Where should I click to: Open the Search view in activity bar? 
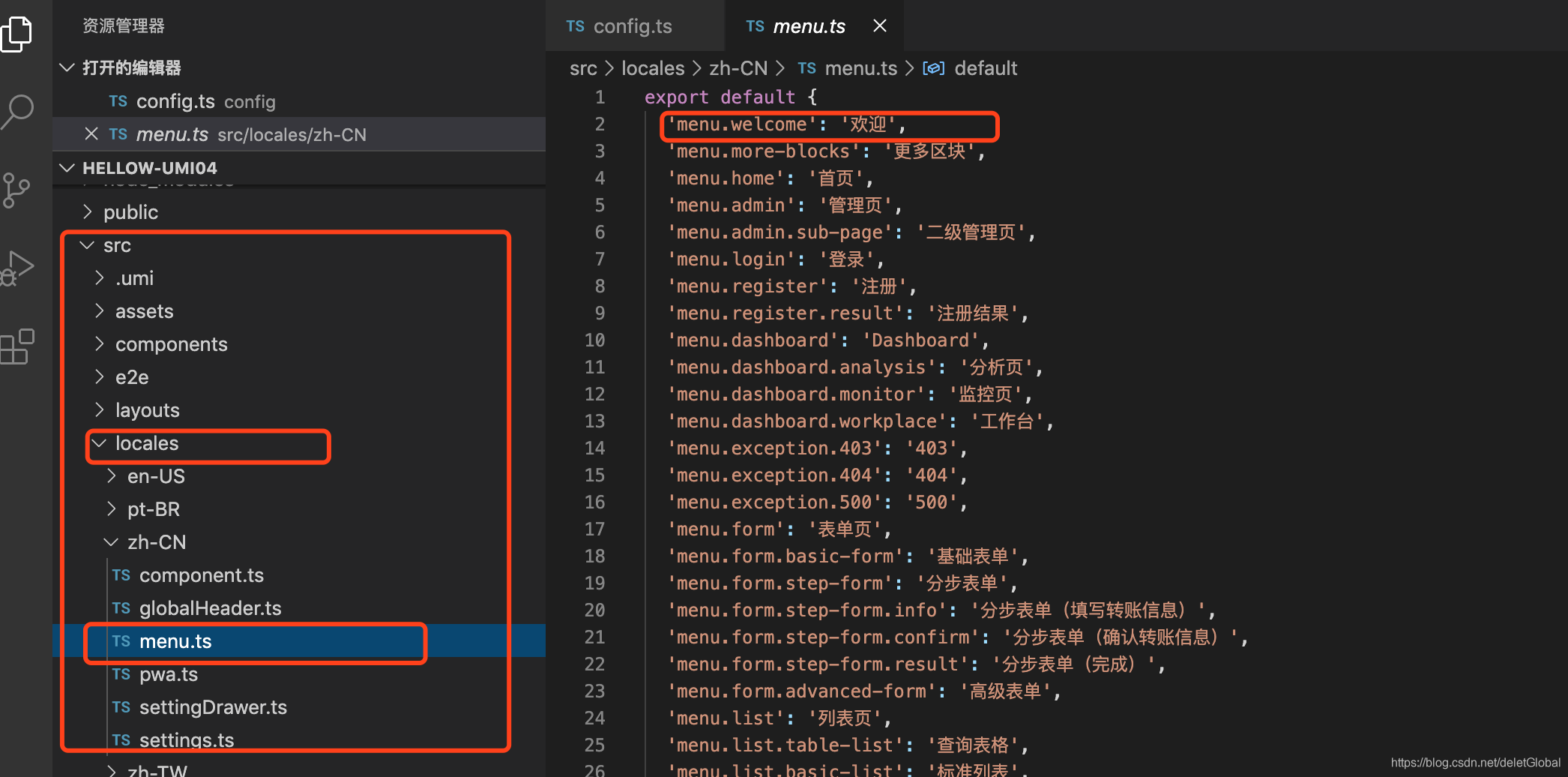[16, 112]
